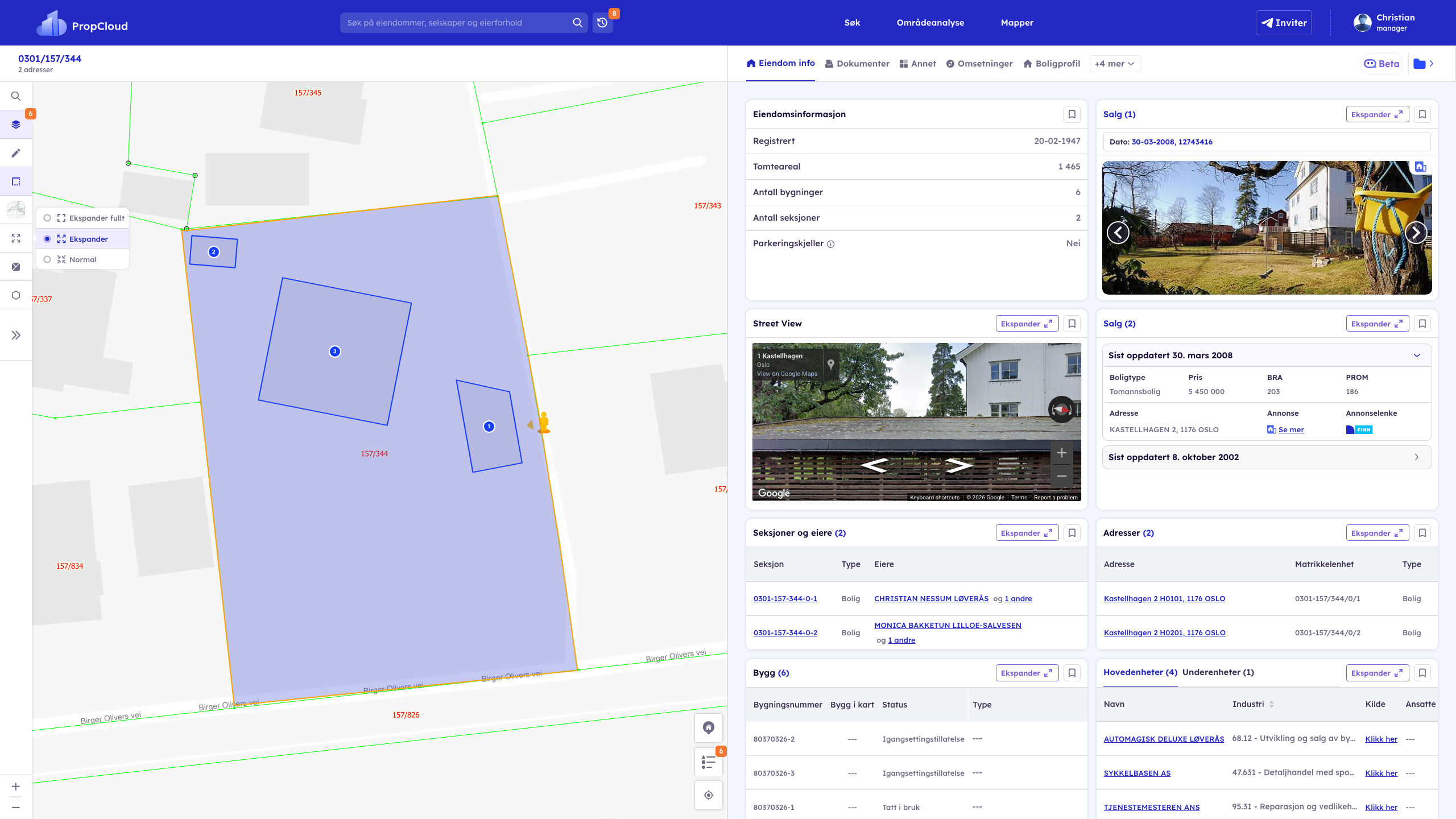
Task: Open Christian manager profile menu
Action: point(1384,23)
